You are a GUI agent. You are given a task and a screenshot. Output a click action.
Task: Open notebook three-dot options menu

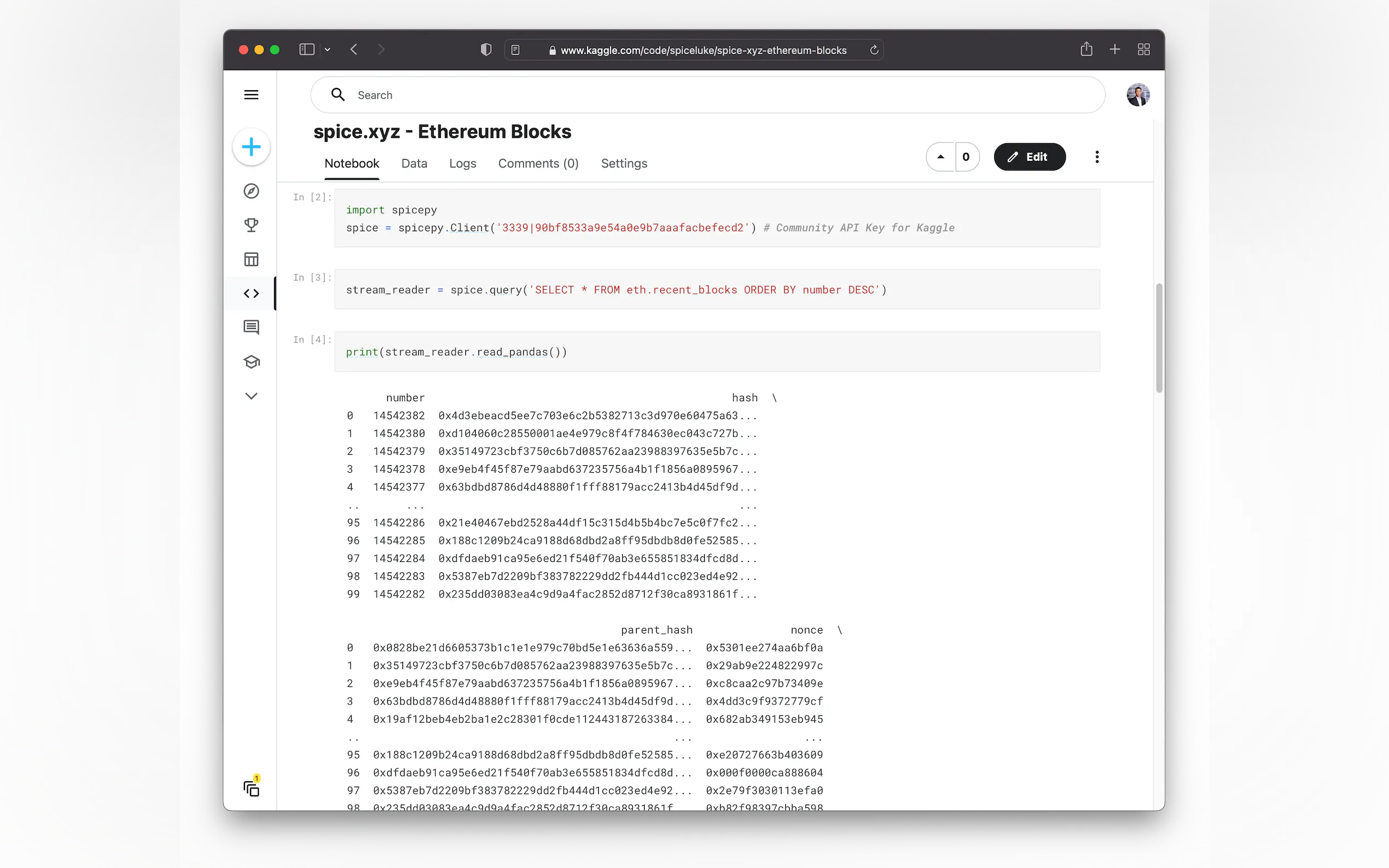point(1097,157)
